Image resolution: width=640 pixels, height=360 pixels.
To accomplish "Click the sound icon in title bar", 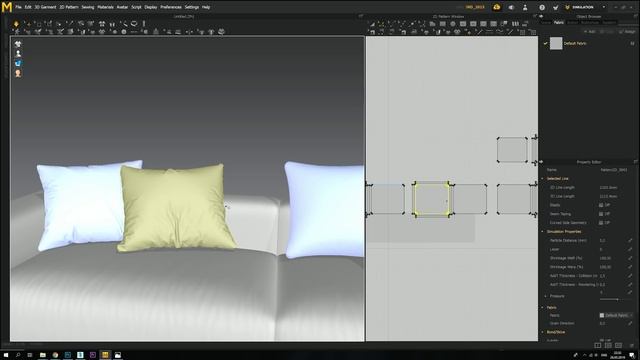I will click(x=511, y=7).
